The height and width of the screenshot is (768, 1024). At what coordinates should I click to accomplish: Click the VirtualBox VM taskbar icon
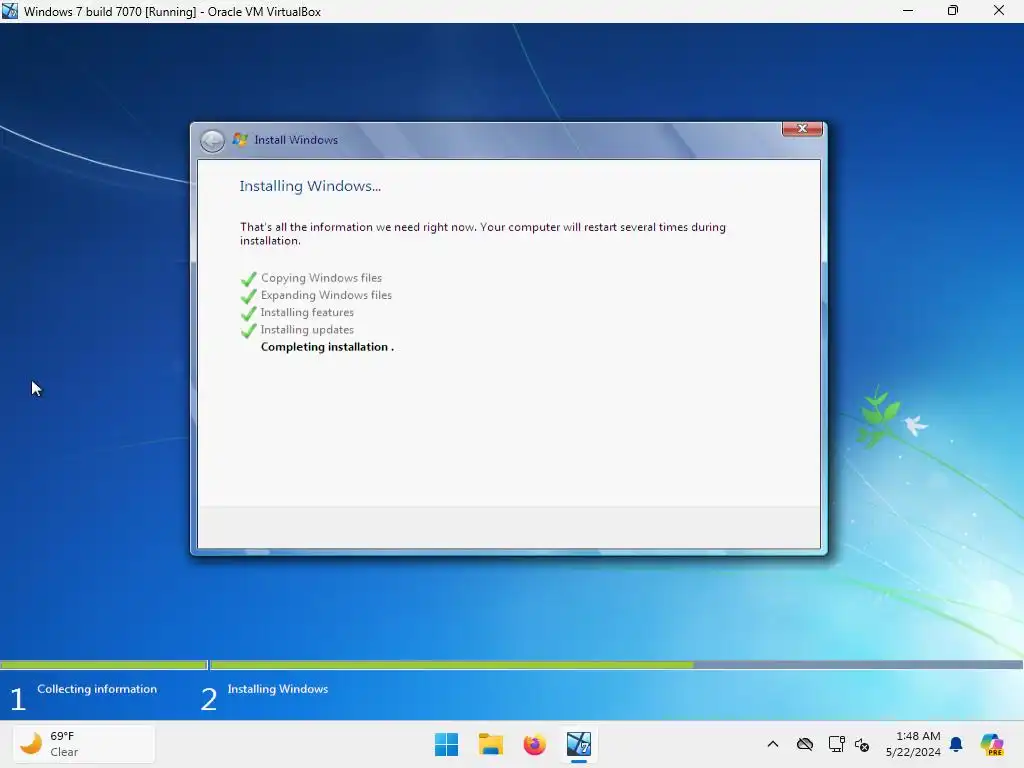click(x=579, y=744)
